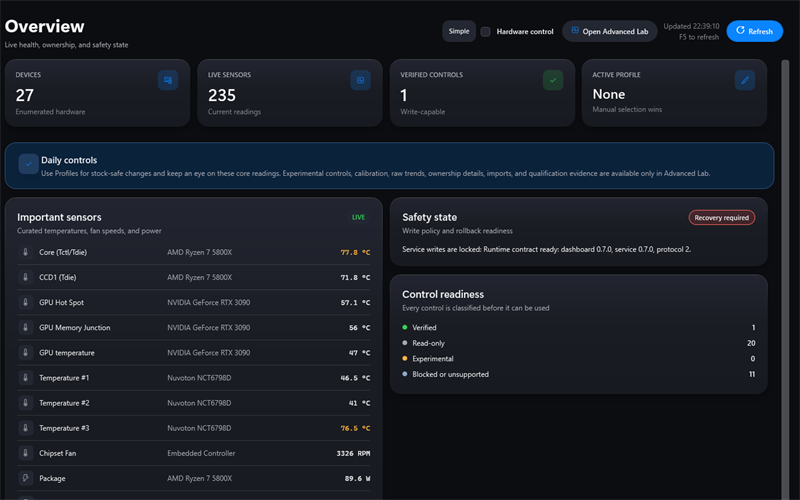The width and height of the screenshot is (800, 500).
Task: Refresh the overview data
Action: (x=755, y=31)
